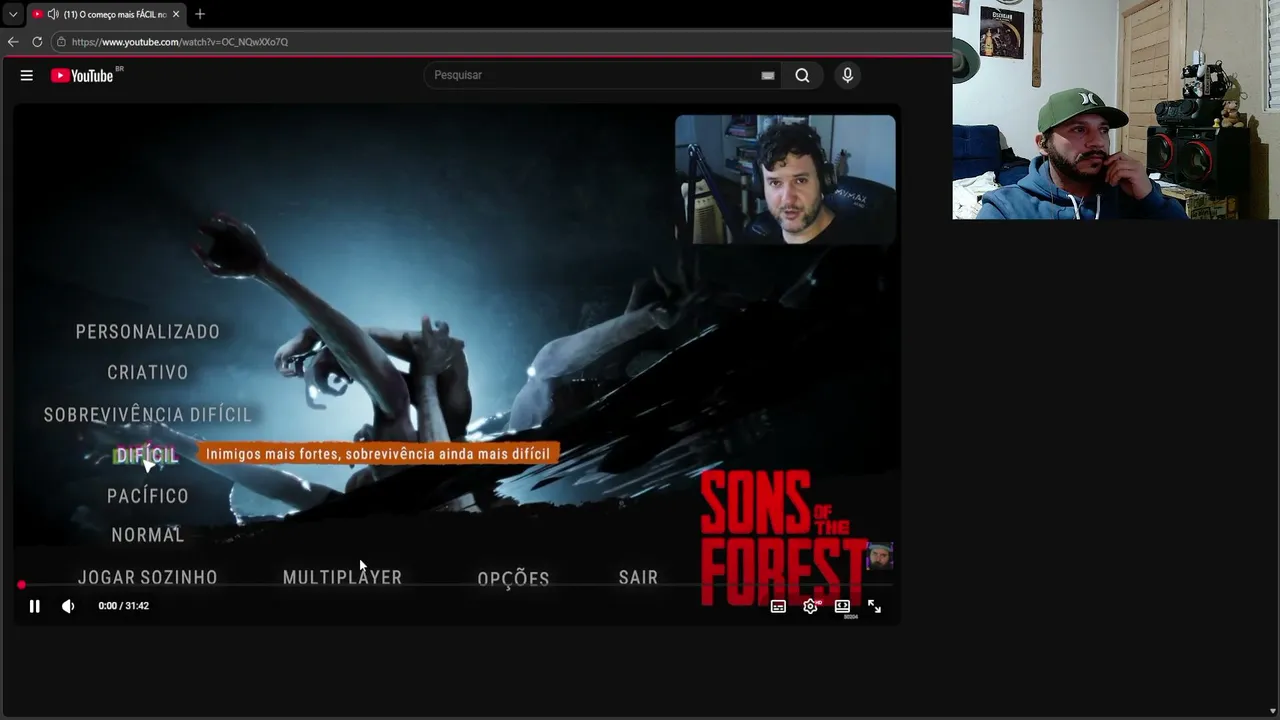The height and width of the screenshot is (720, 1280).
Task: Expand the tab search dropdown
Action: [x=13, y=14]
